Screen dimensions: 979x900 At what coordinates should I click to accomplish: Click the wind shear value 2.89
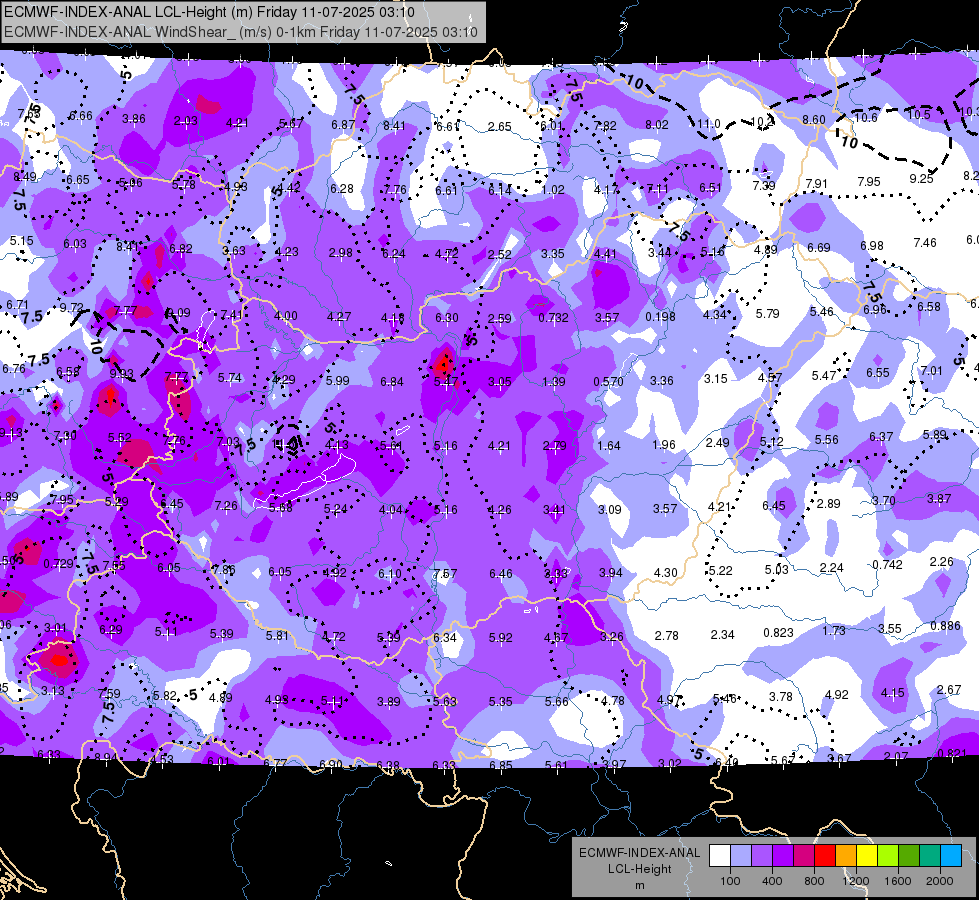point(829,503)
